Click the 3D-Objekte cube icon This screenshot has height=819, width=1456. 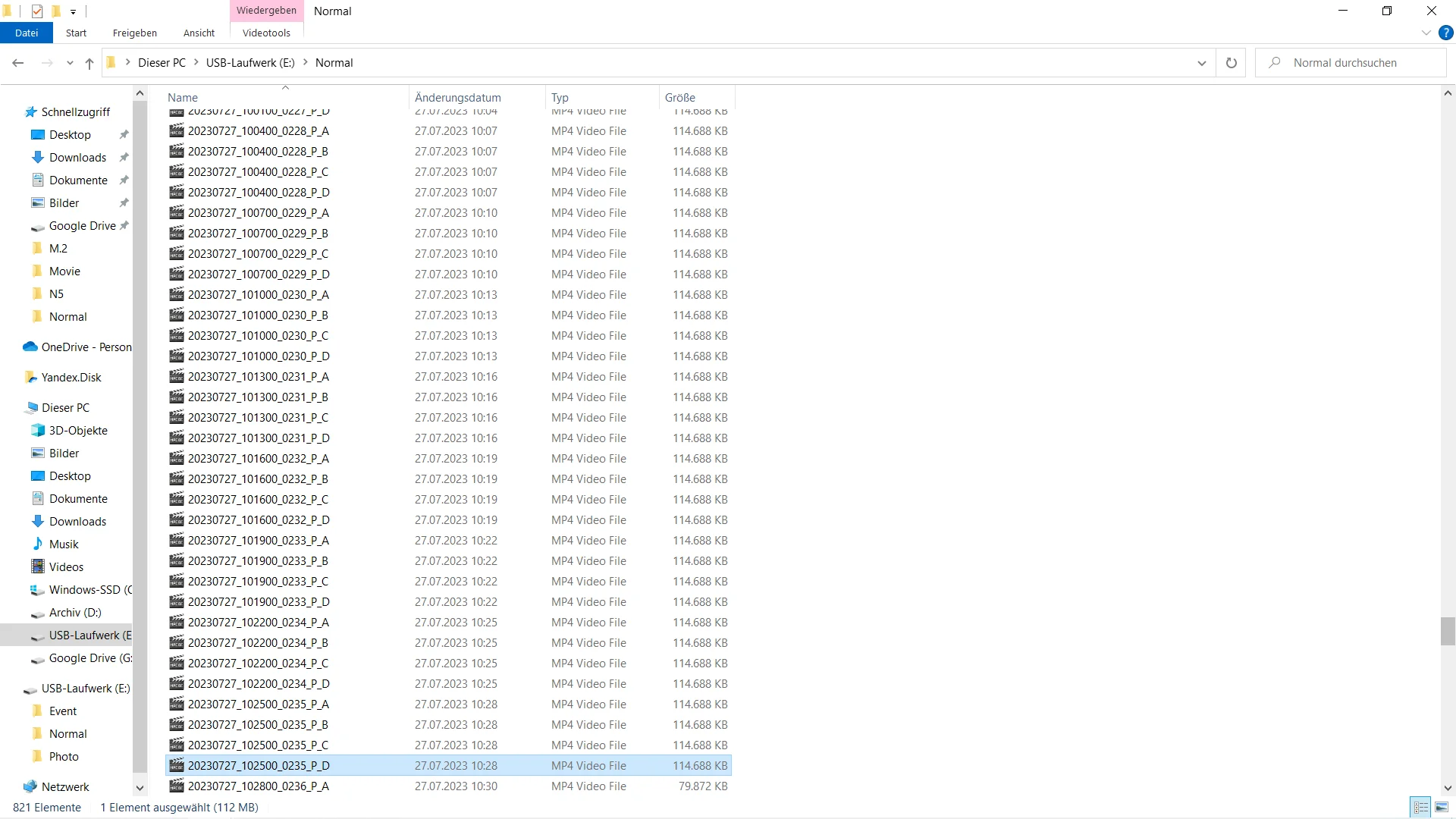pyautogui.click(x=38, y=430)
